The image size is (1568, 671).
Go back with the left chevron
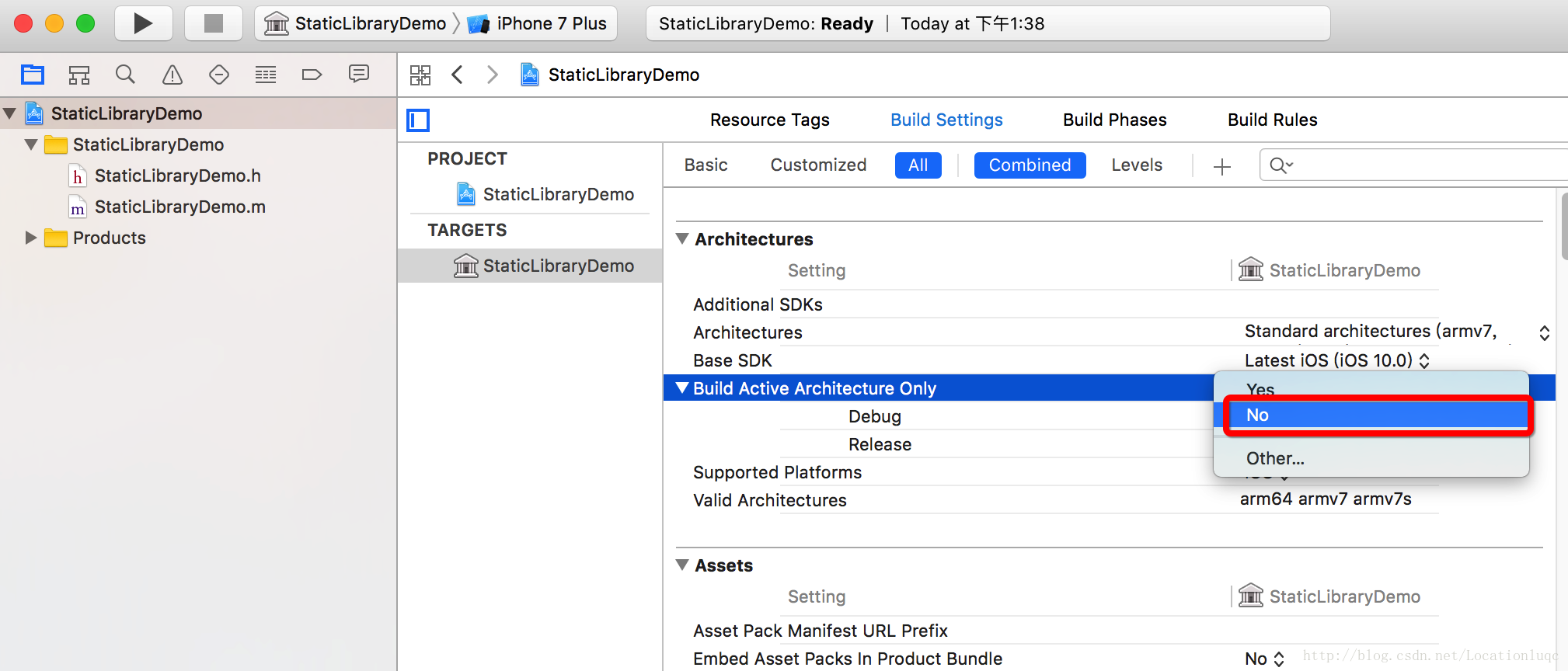click(x=458, y=75)
